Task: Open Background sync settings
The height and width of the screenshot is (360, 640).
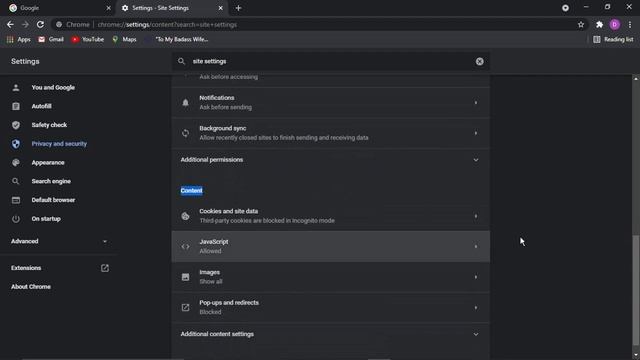Action: [331, 133]
